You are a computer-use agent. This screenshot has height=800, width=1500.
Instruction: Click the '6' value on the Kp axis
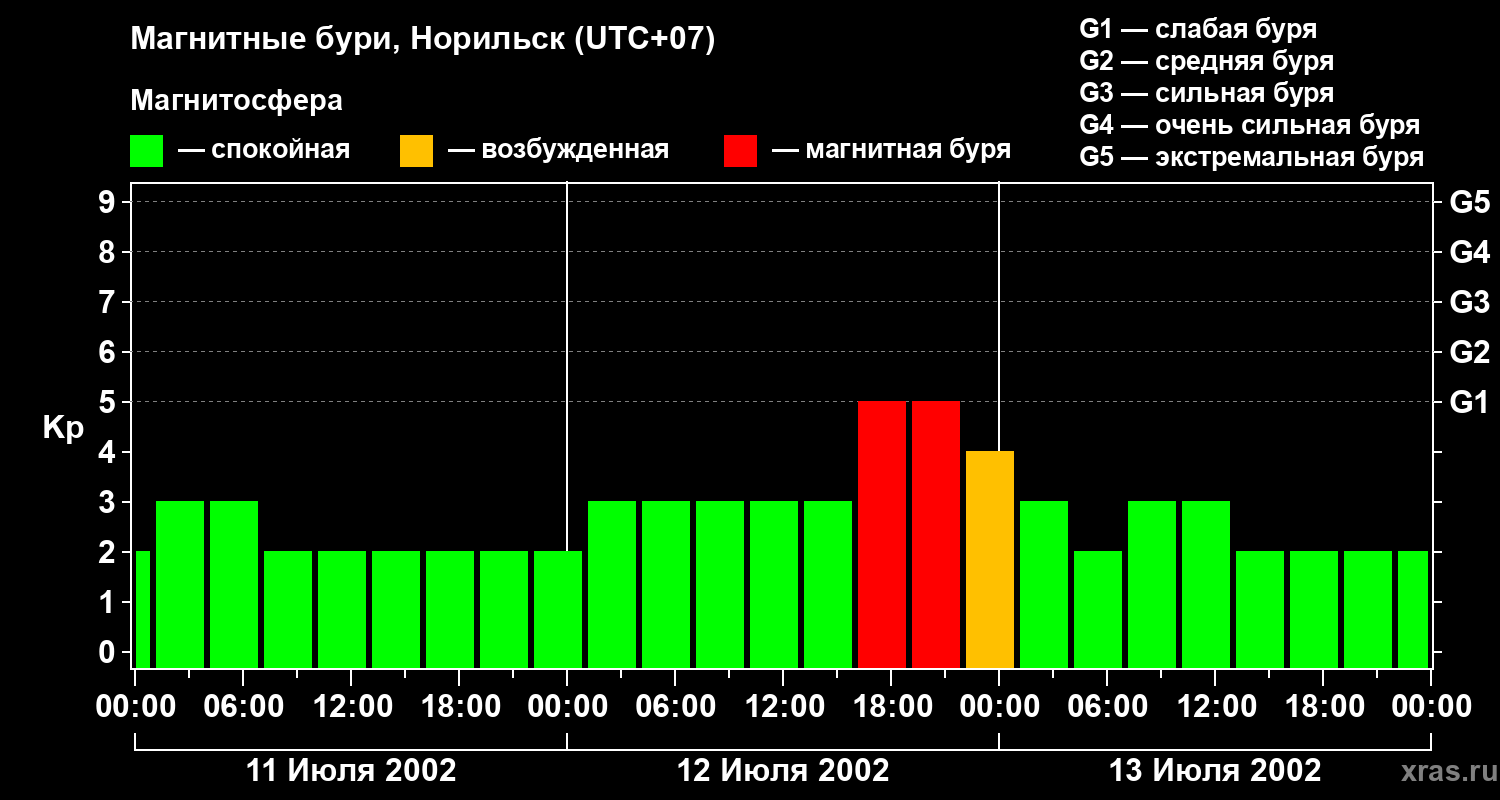pos(109,352)
